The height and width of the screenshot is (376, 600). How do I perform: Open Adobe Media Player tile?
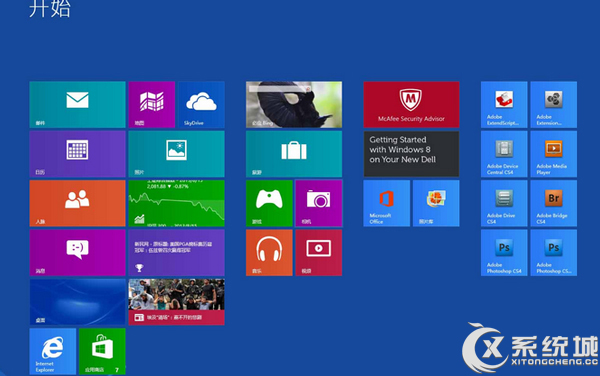(554, 154)
